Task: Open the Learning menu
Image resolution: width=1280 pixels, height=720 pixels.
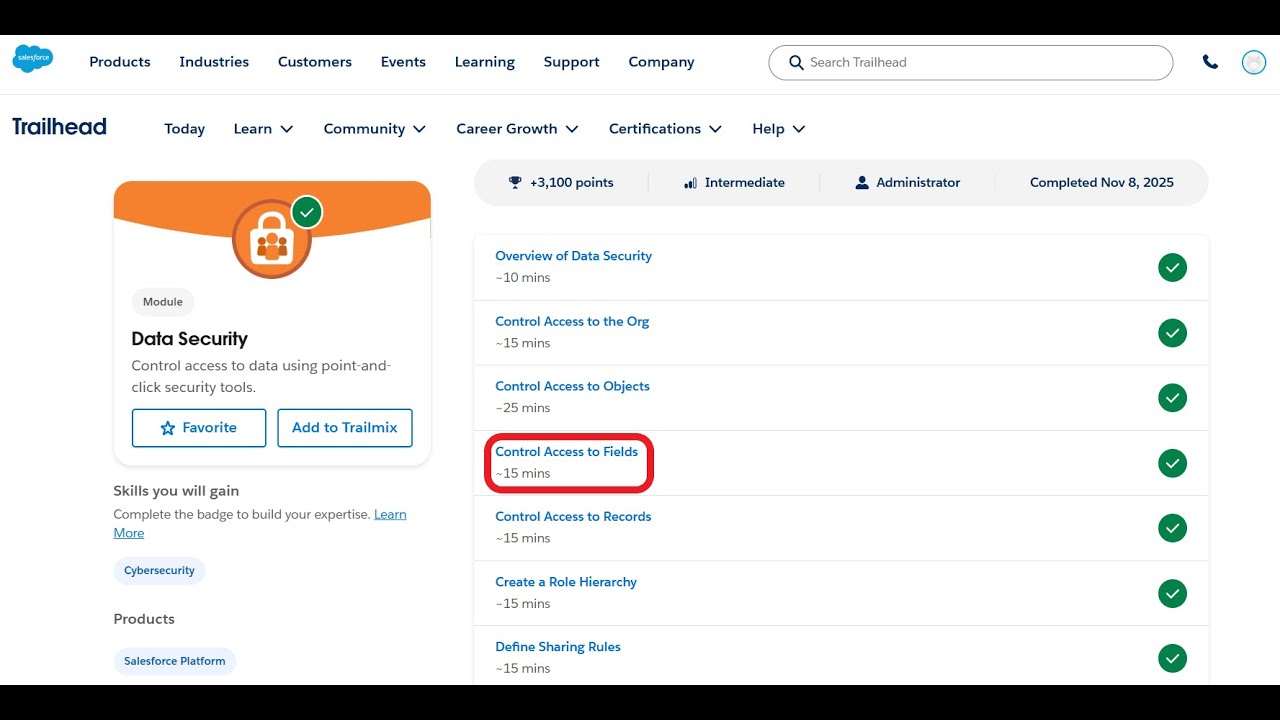Action: click(485, 62)
